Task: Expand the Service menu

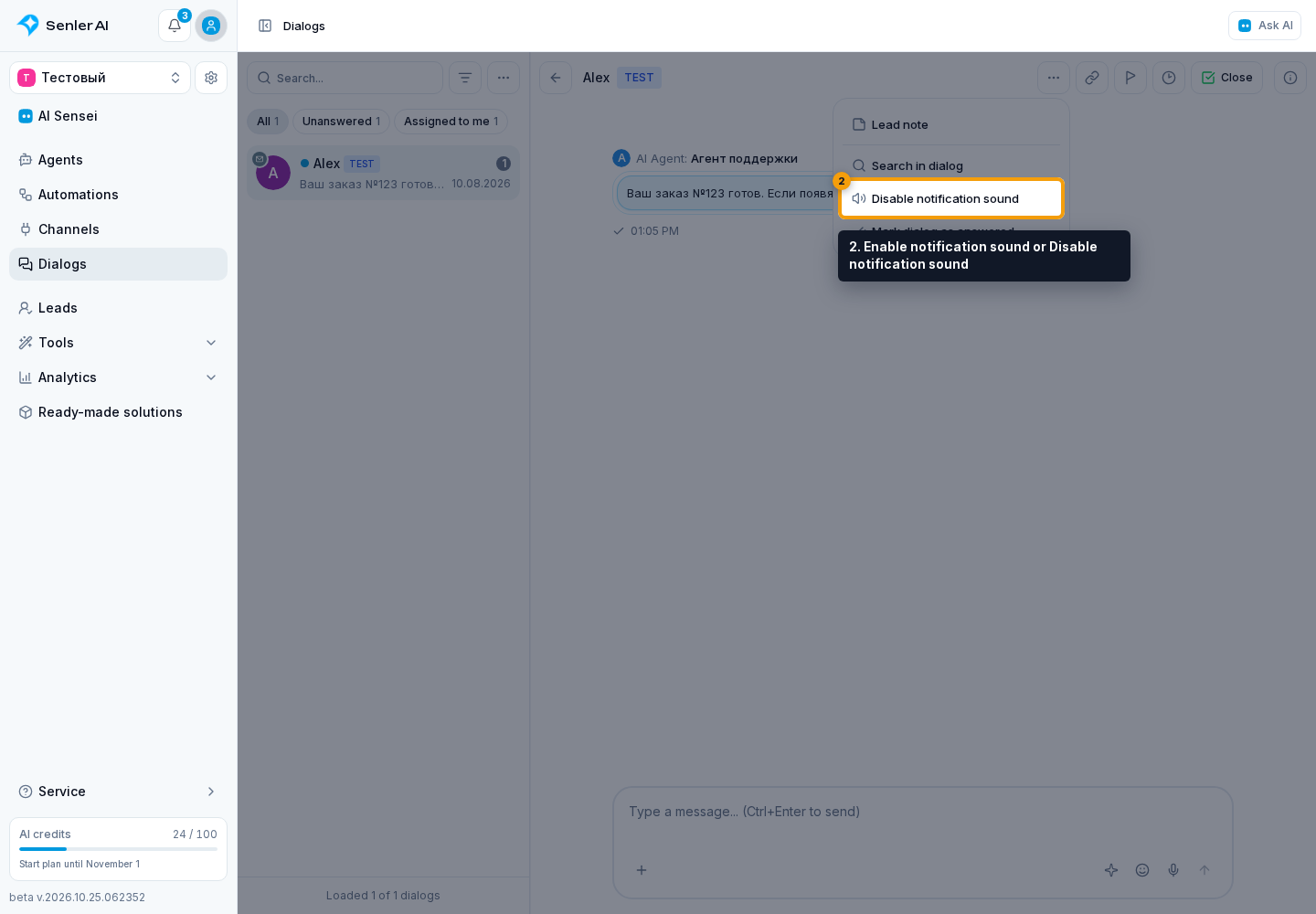Action: coord(118,792)
